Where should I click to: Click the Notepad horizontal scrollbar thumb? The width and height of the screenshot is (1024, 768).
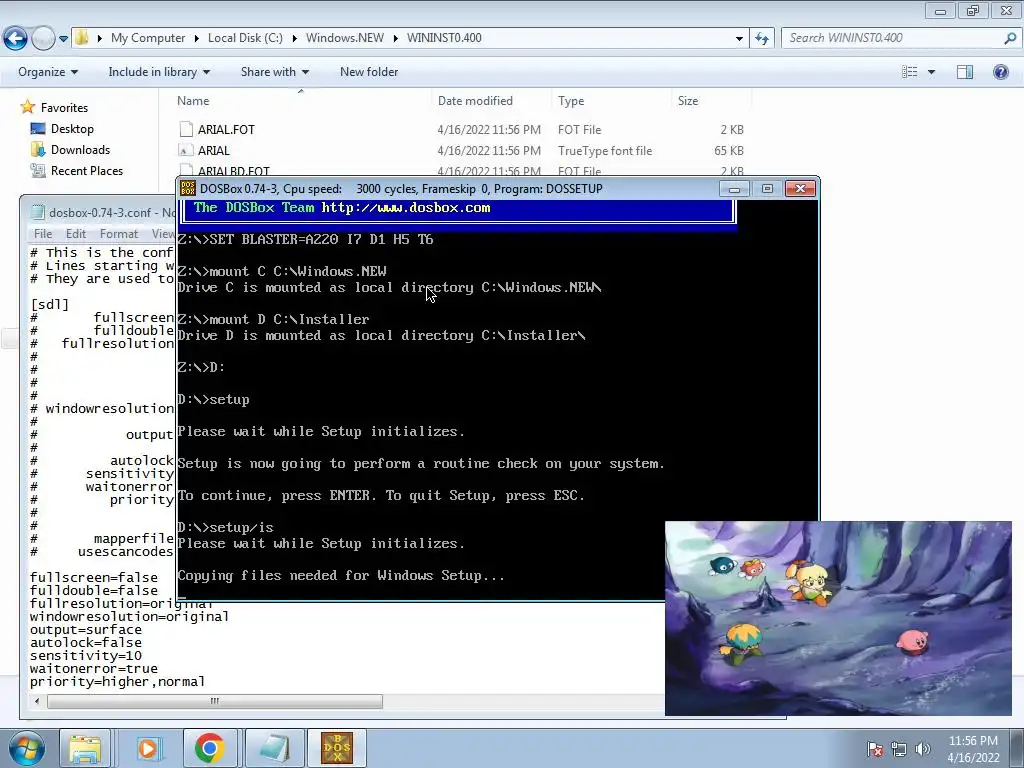point(215,701)
